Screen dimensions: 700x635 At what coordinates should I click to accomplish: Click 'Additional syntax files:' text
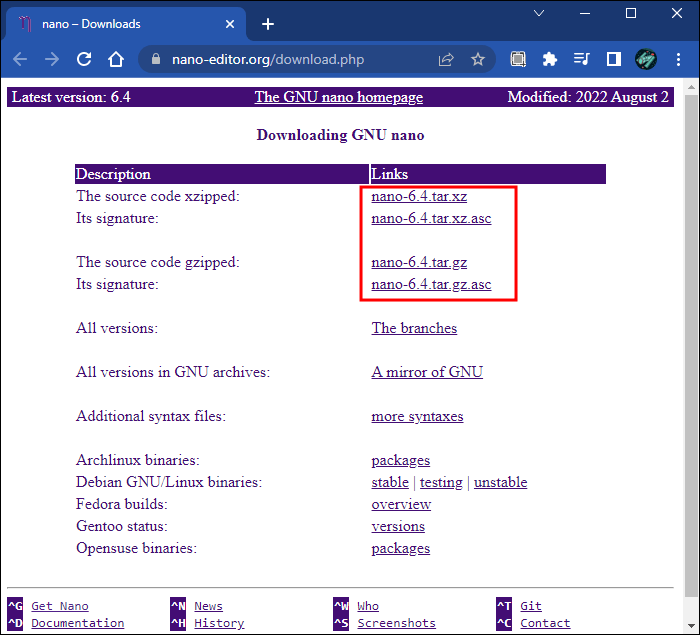coord(151,416)
